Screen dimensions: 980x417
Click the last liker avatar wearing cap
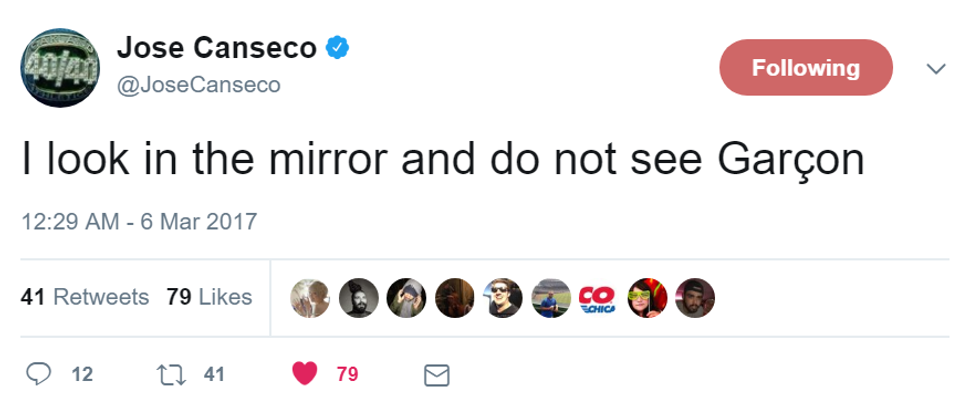(695, 297)
